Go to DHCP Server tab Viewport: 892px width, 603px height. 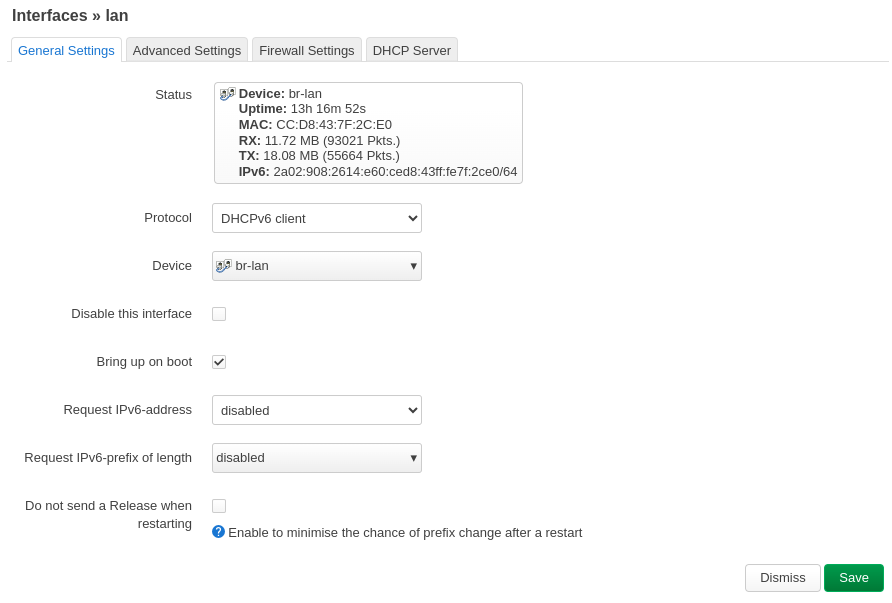tap(412, 51)
